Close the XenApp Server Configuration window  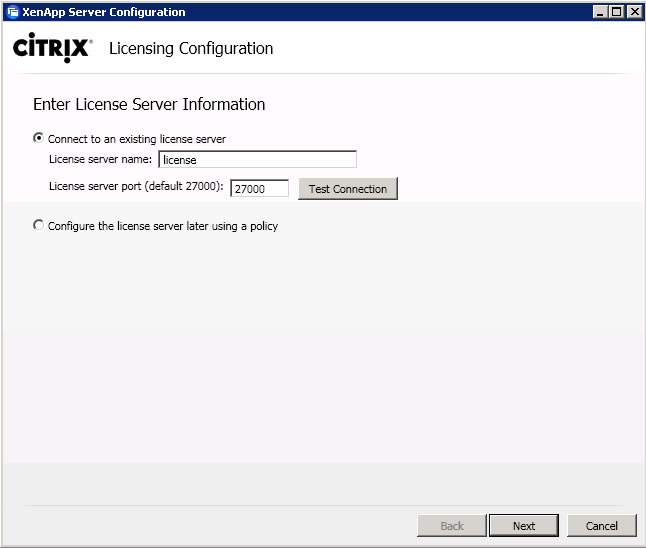coord(634,12)
